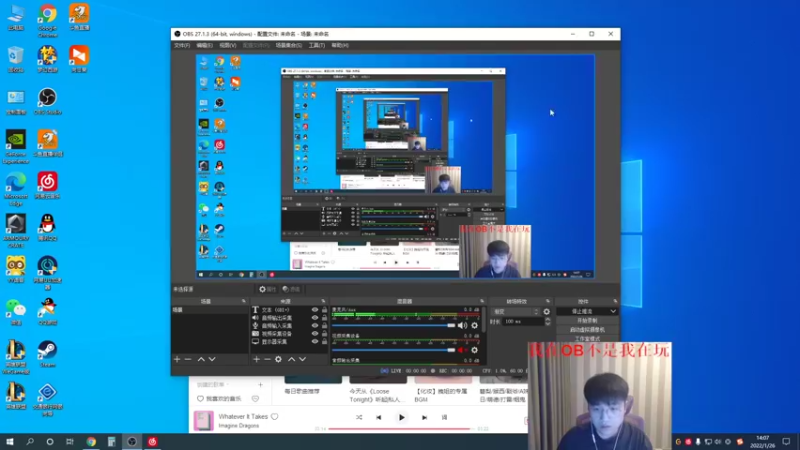Adjust transition duration spinner arrows
The image size is (800, 450).
click(x=548, y=321)
